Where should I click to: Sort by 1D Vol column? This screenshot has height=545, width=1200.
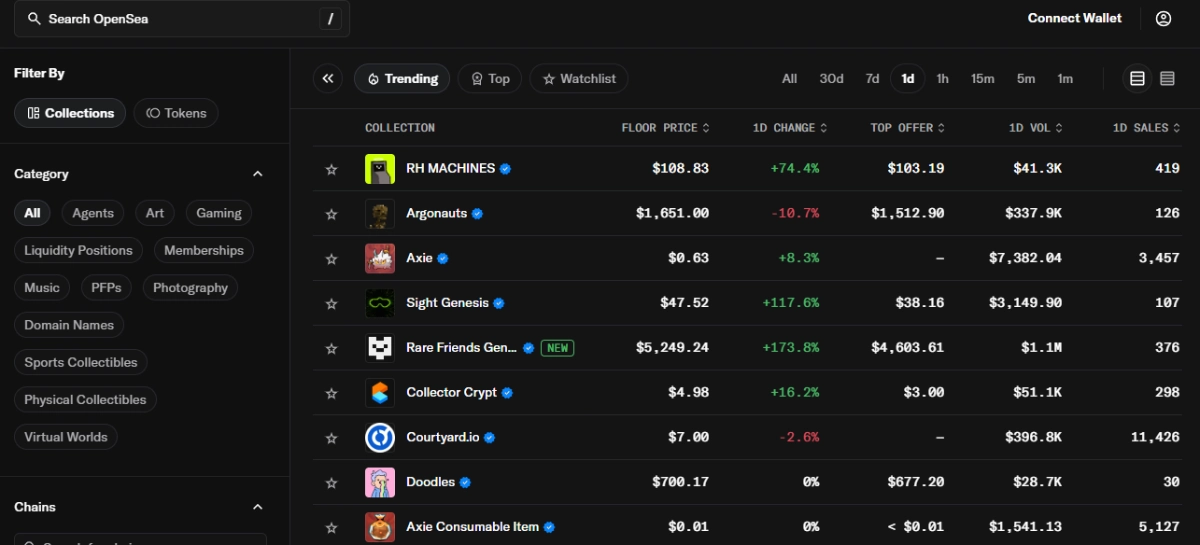coord(1035,128)
